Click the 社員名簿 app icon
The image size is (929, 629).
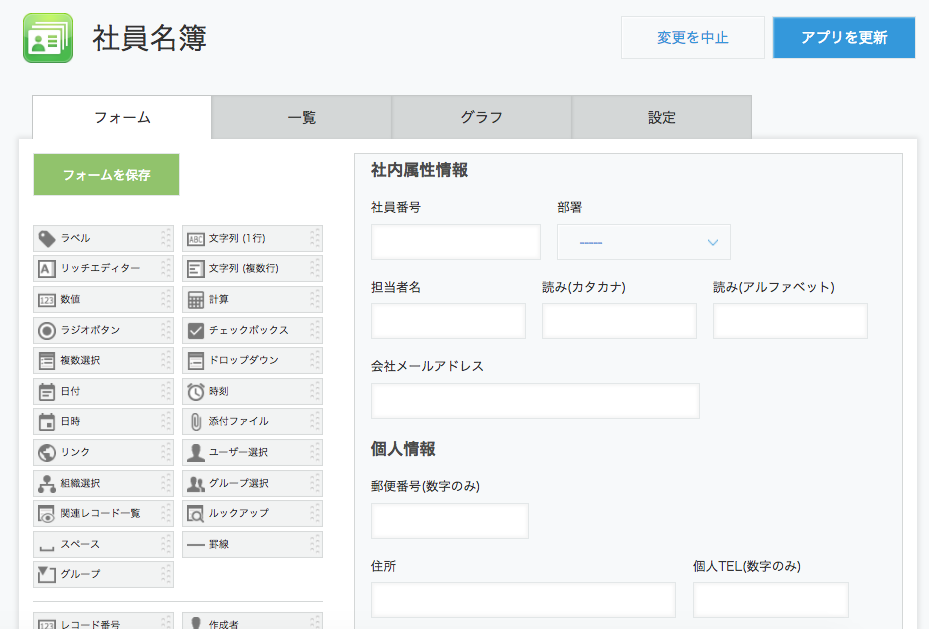pyautogui.click(x=48, y=38)
